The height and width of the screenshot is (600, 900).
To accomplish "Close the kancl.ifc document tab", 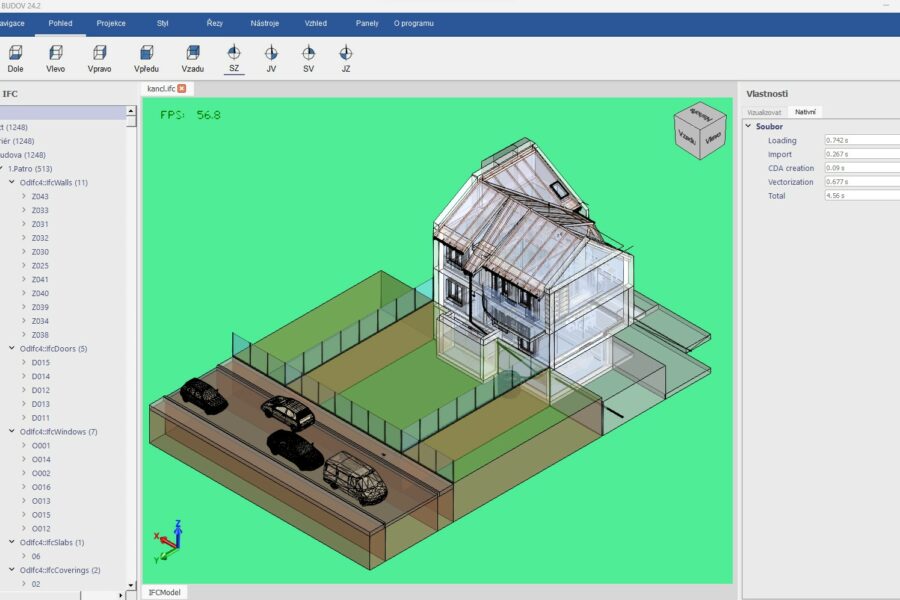I will pyautogui.click(x=182, y=89).
